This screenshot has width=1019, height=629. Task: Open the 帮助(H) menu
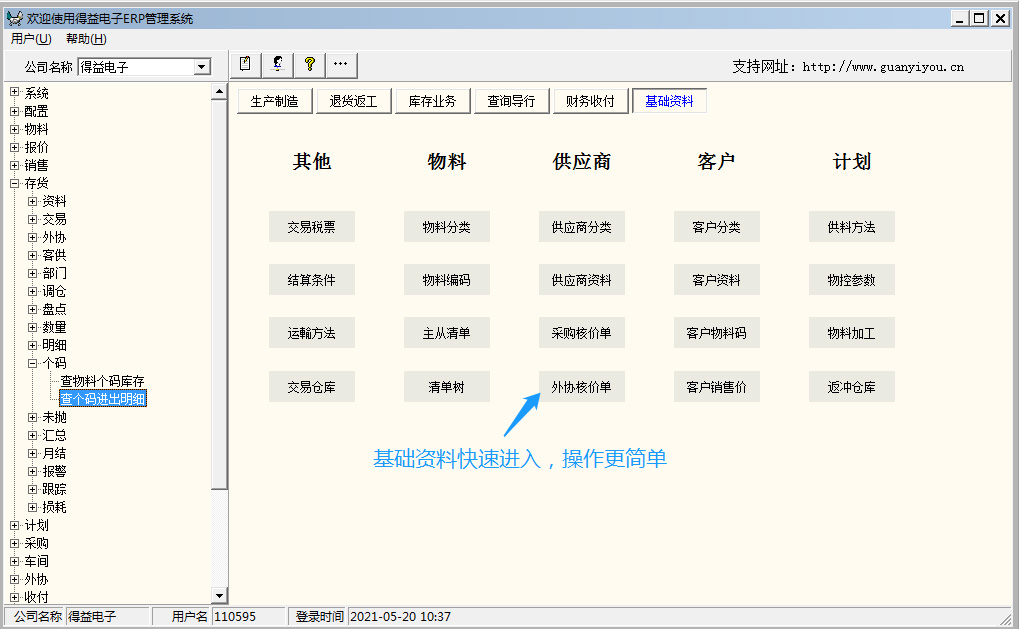tap(86, 39)
